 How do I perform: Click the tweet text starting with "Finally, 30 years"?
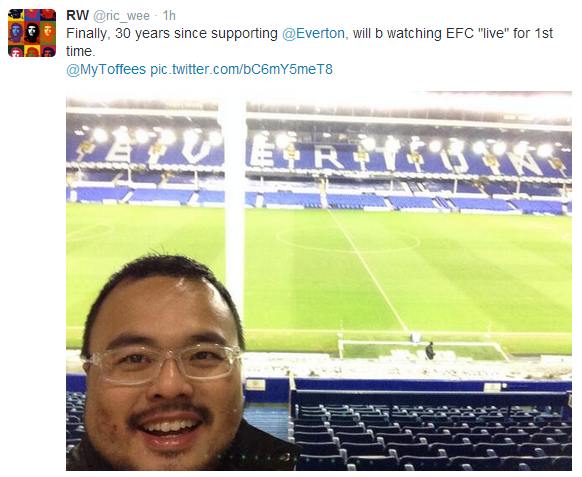tap(310, 42)
